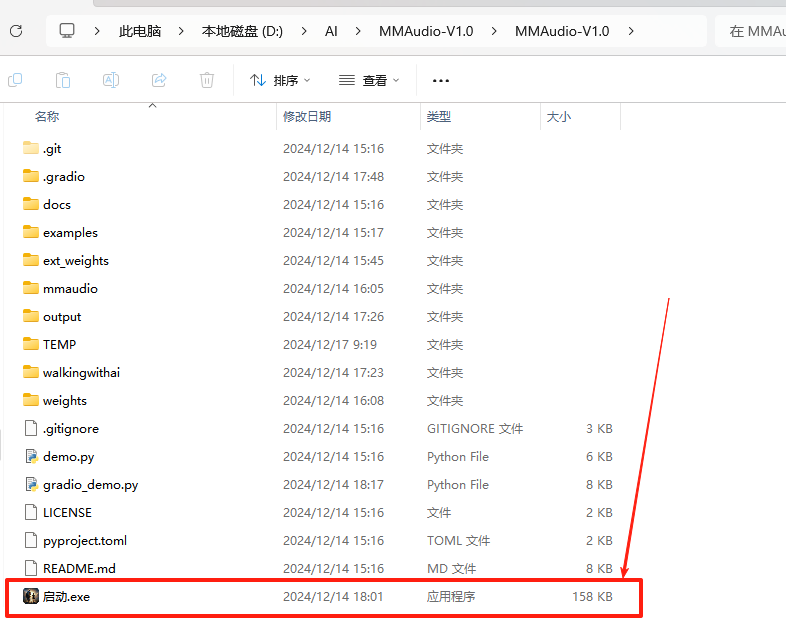Click the file name README.md
Viewport: 786px width, 628px height.
pyautogui.click(x=79, y=569)
